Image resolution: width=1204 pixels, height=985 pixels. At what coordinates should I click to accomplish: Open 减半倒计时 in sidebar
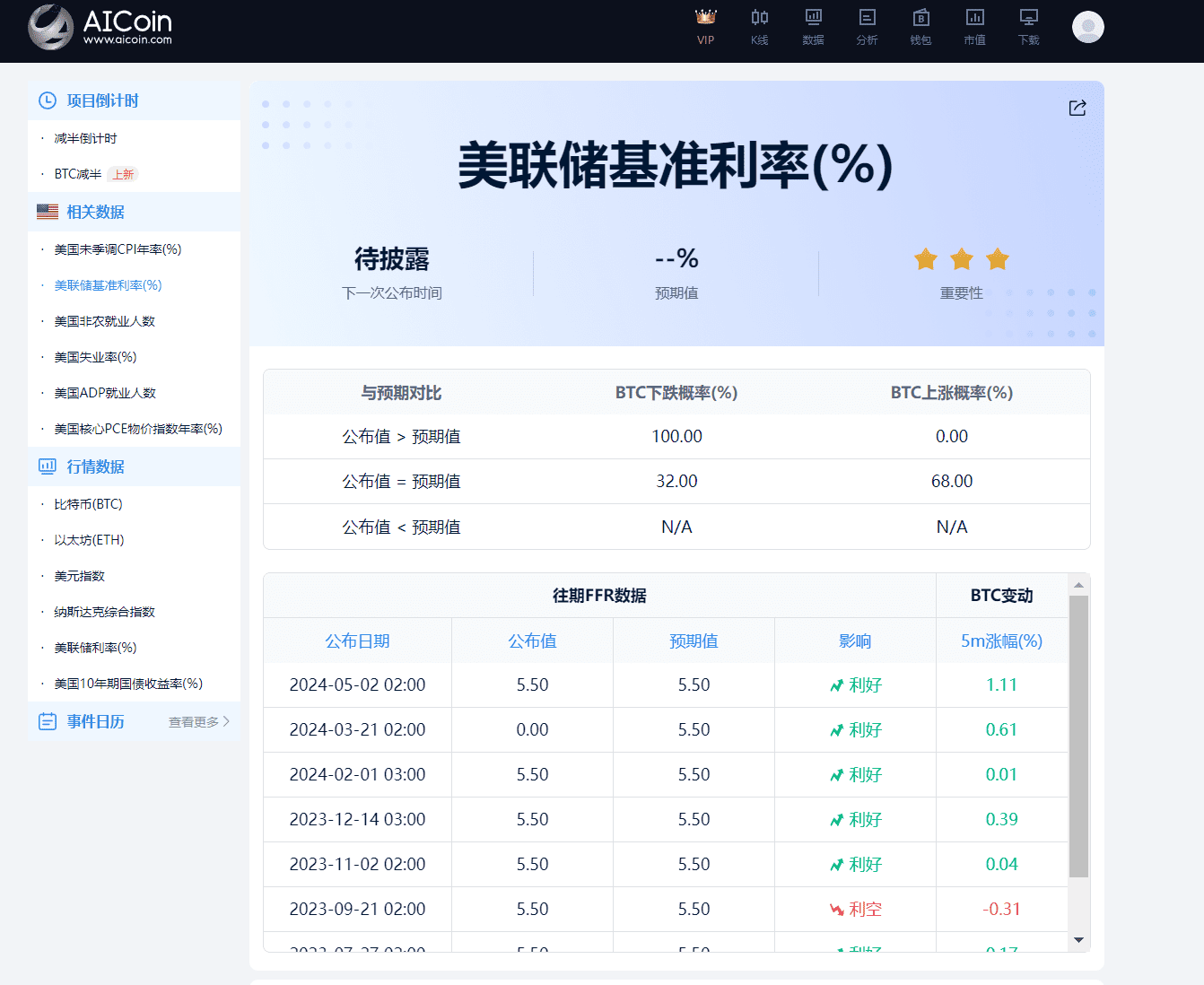(x=85, y=138)
